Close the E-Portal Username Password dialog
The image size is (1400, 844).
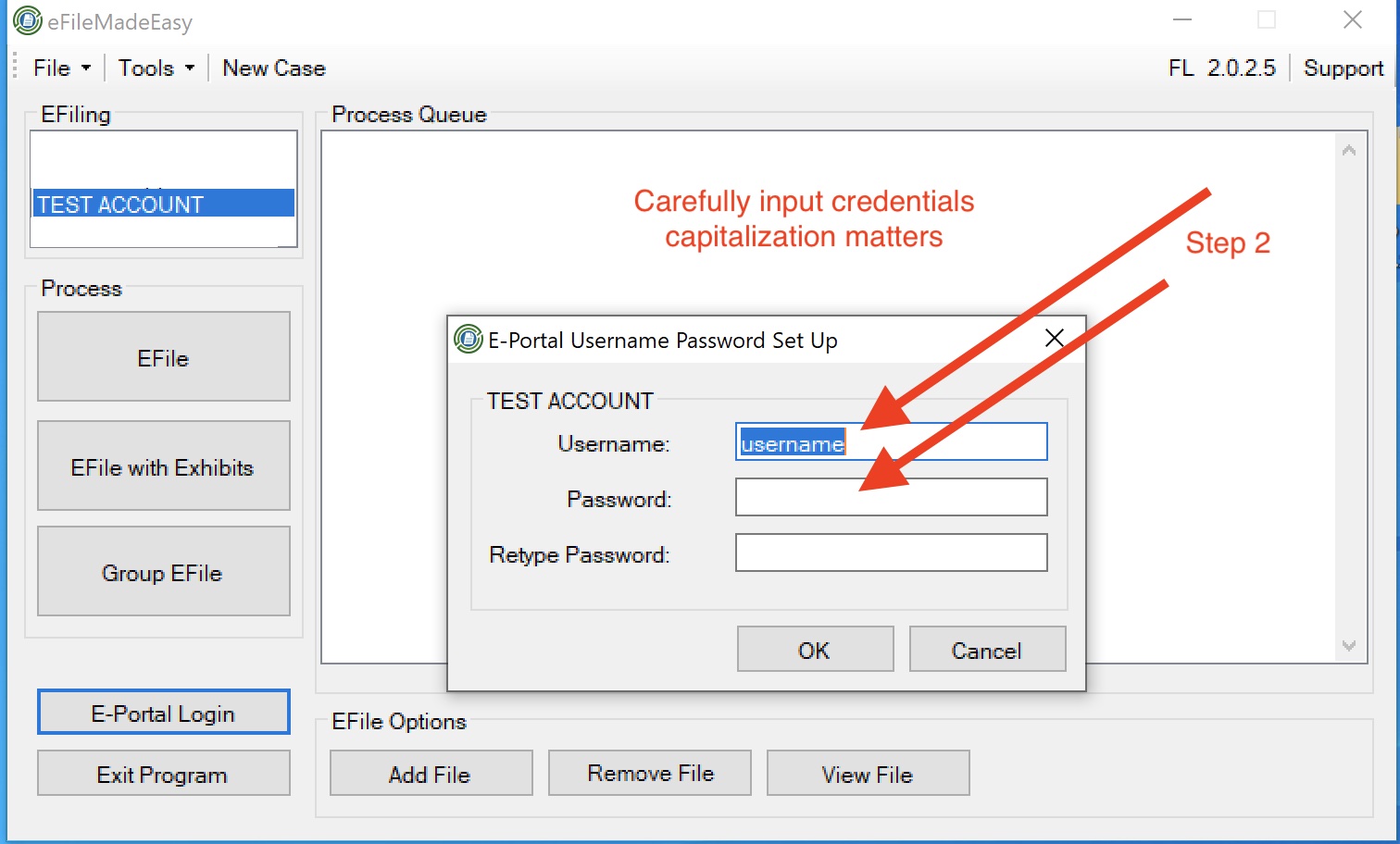tap(1055, 339)
